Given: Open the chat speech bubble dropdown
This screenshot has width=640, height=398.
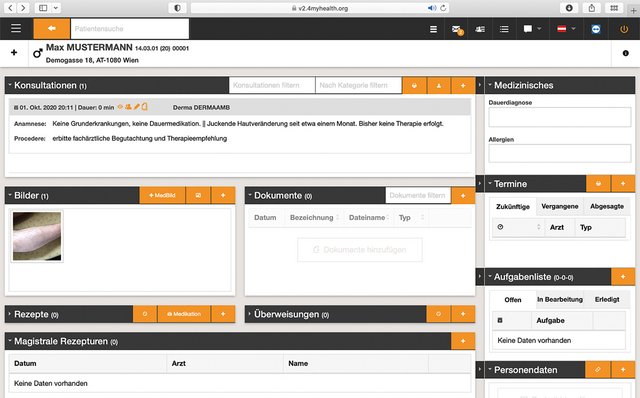Looking at the screenshot, I should (532, 29).
